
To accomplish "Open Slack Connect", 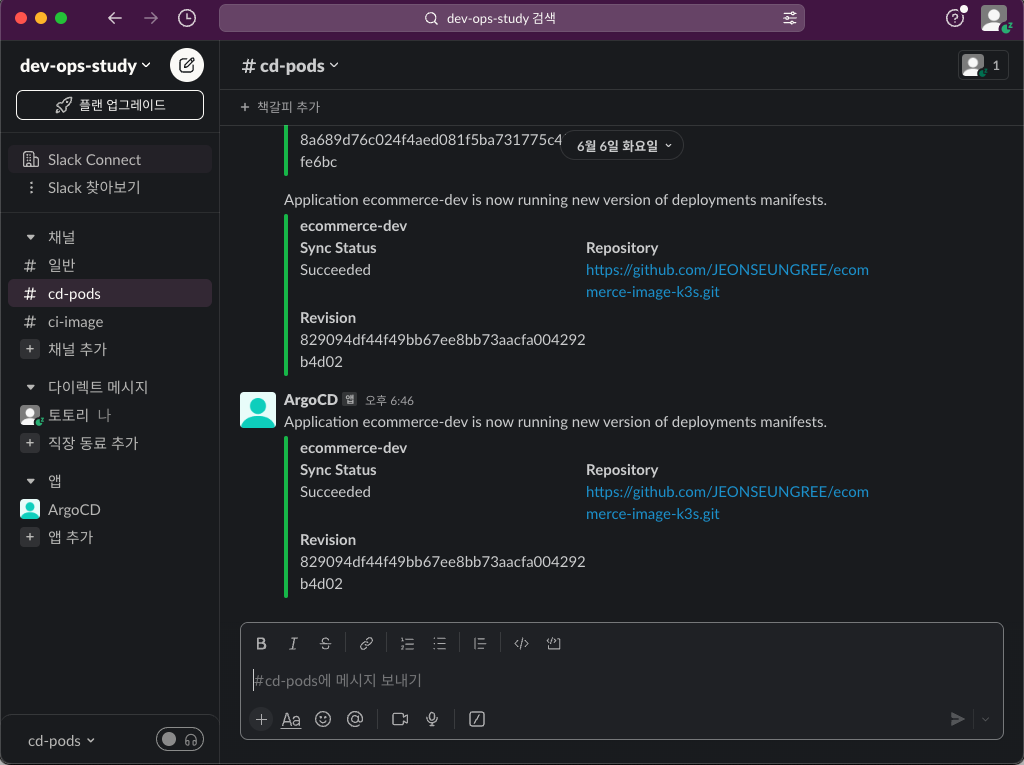I will coord(110,159).
